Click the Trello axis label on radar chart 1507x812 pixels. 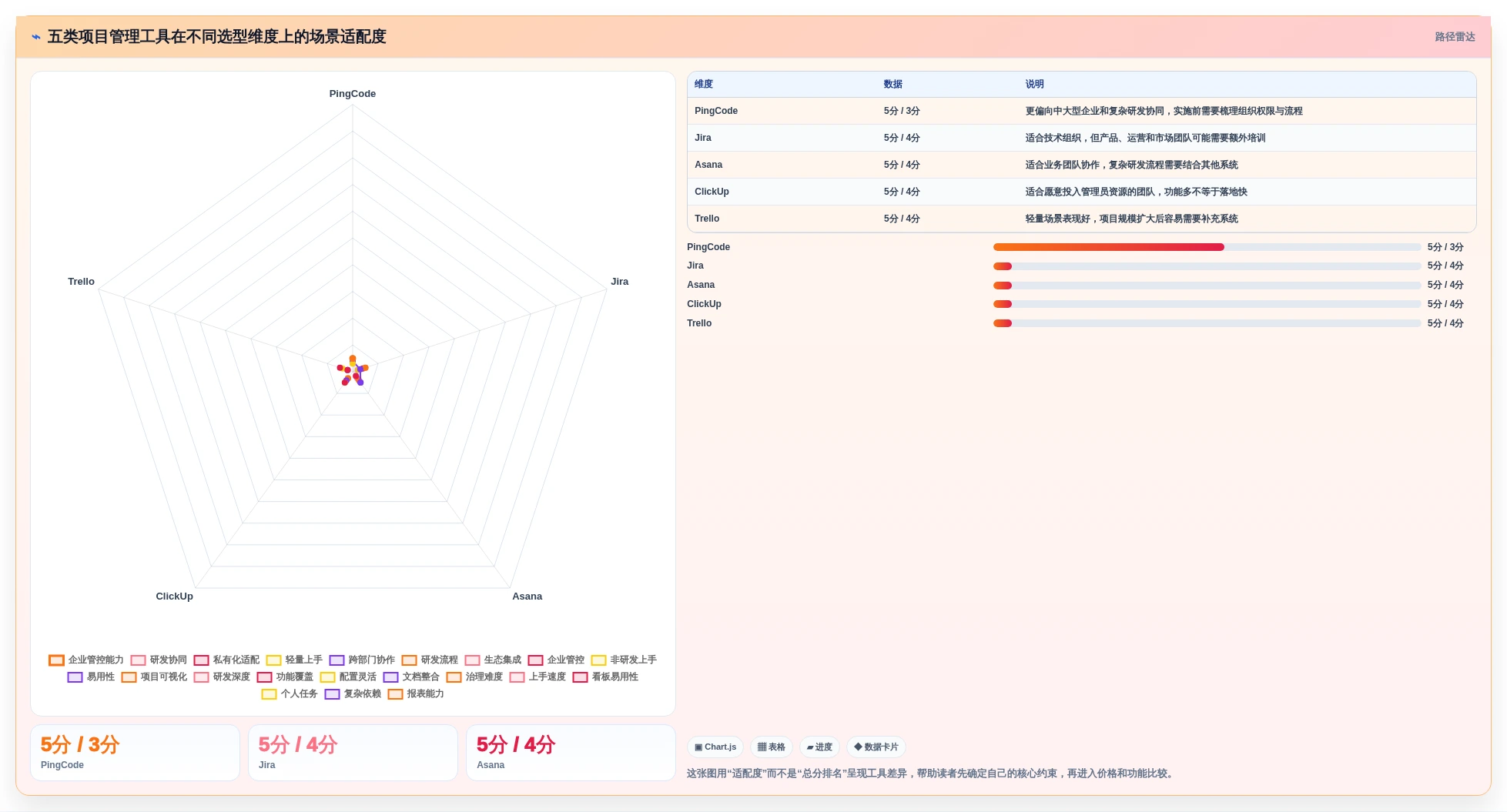coord(81,282)
